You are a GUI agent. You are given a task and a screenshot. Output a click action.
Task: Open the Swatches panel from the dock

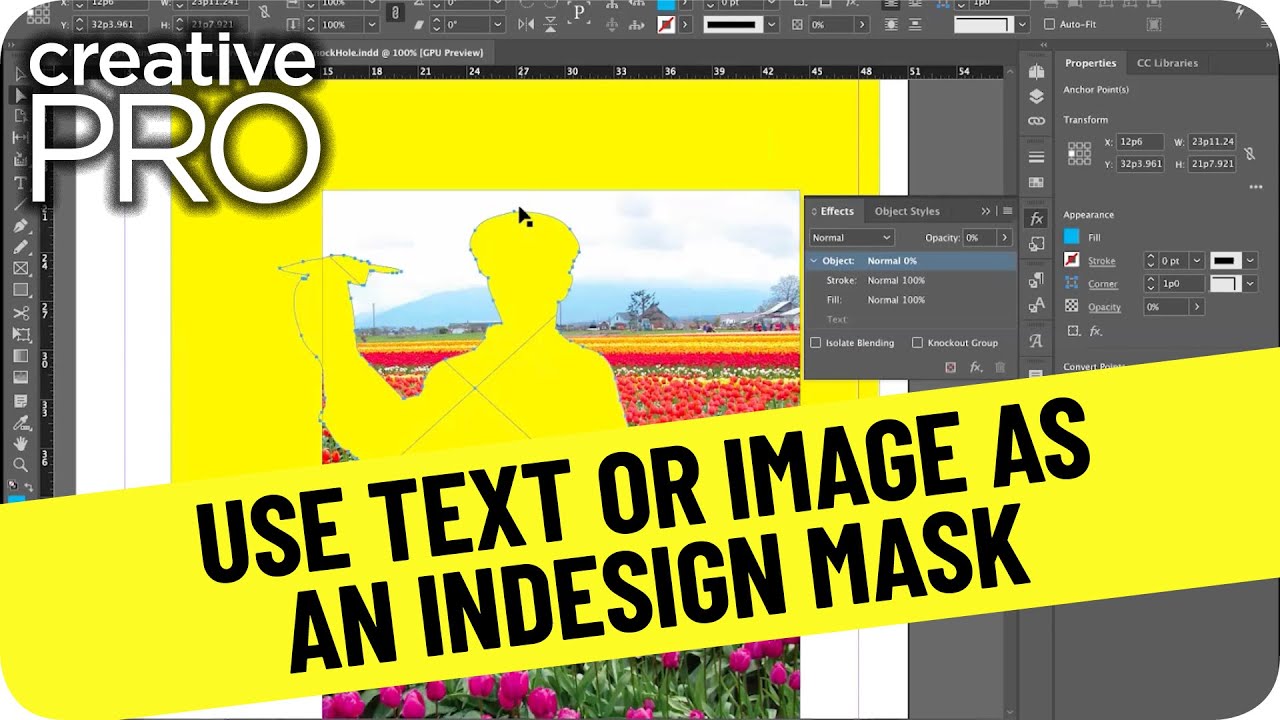click(x=1036, y=182)
